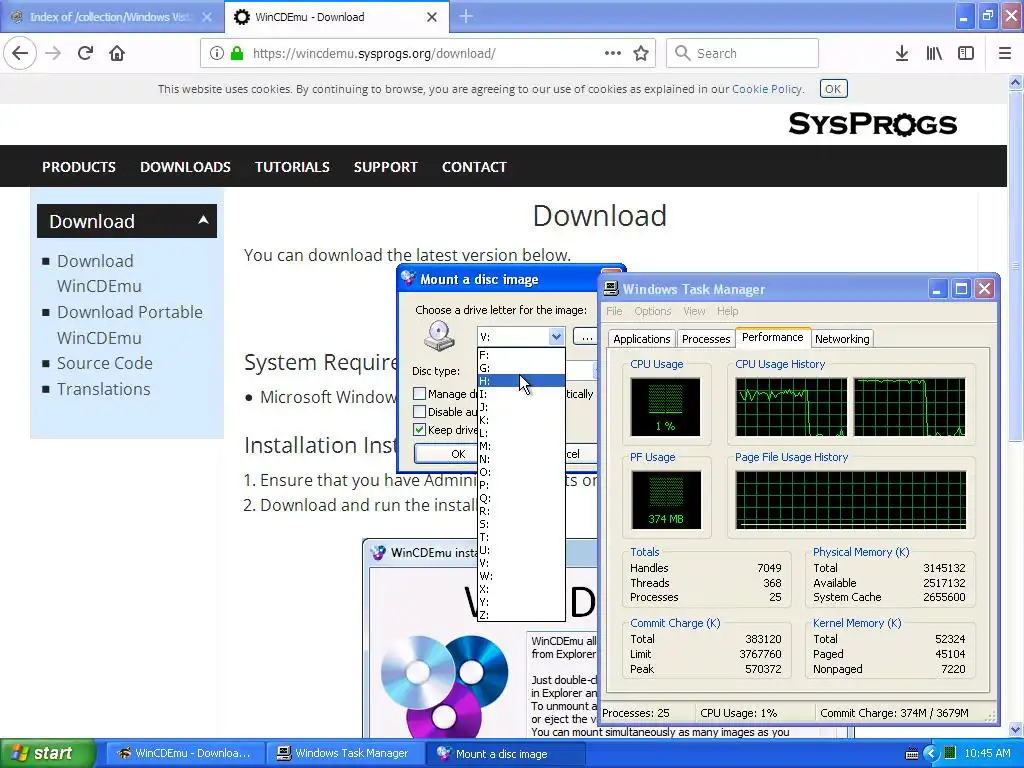Go to the browser home page icon
The image size is (1024, 768).
(x=117, y=54)
